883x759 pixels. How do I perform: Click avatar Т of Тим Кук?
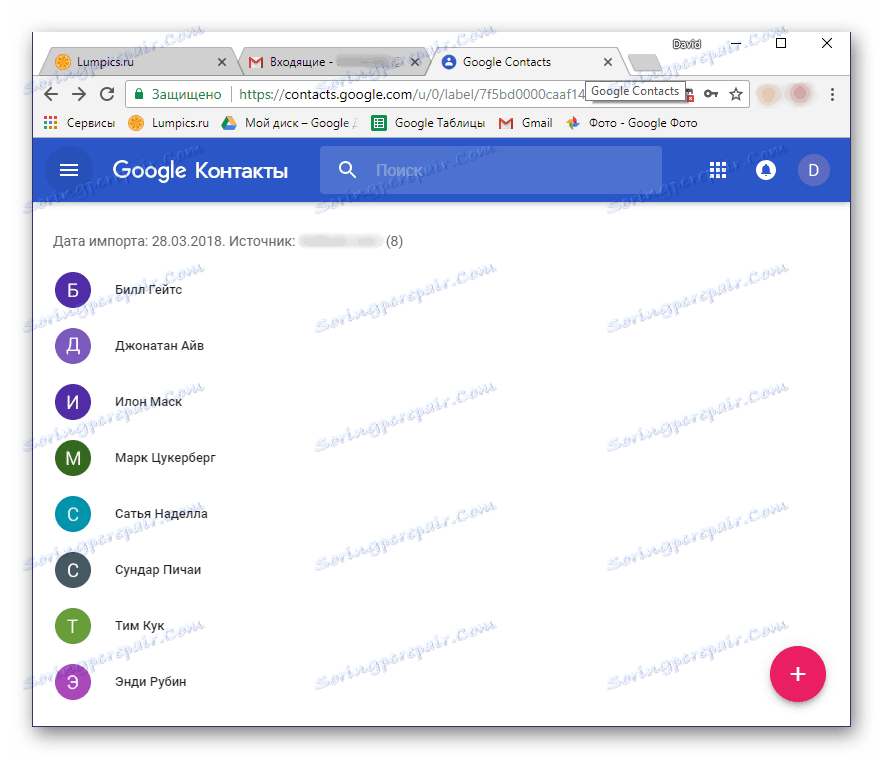click(73, 626)
